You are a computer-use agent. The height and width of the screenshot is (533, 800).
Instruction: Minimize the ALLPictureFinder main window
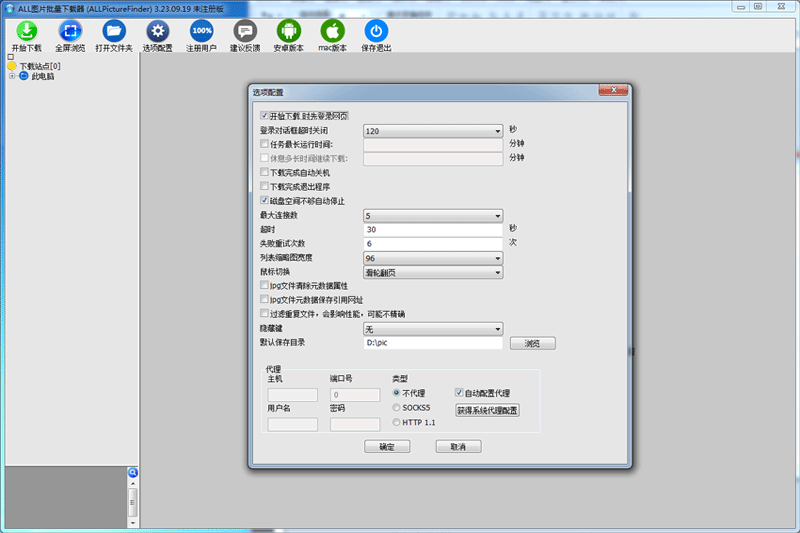click(x=740, y=7)
